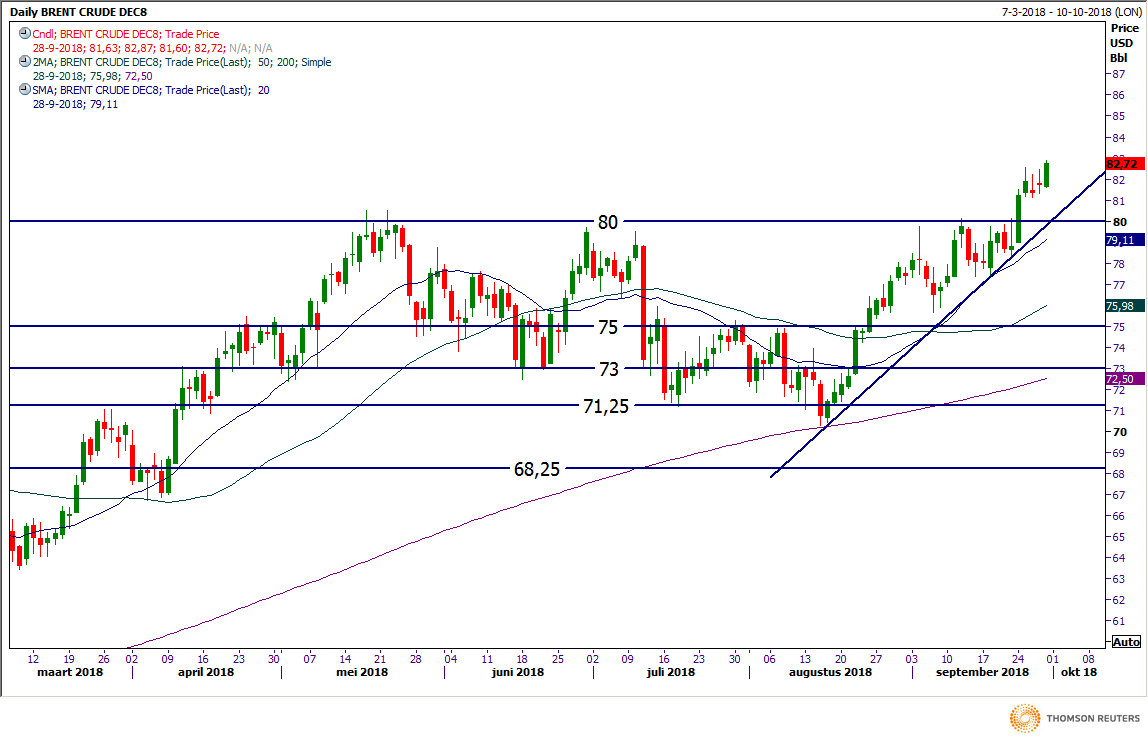Select the 2MA 50; 200; Simple legend text
This screenshot has height=737, width=1148.
point(180,62)
